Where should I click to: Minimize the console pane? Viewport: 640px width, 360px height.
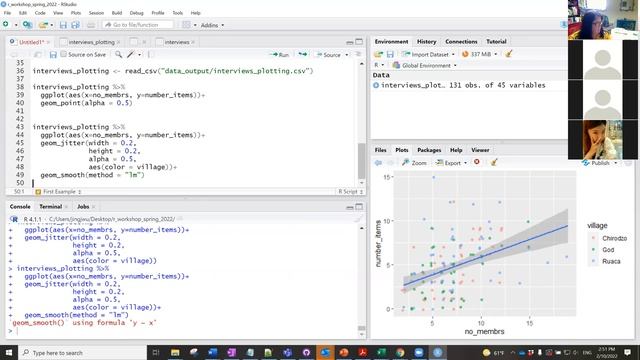[350, 207]
